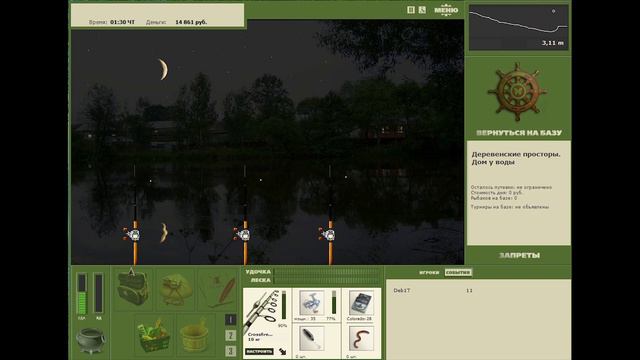Click the green food level gauge
This screenshot has width=640, height=360.
click(x=82, y=294)
